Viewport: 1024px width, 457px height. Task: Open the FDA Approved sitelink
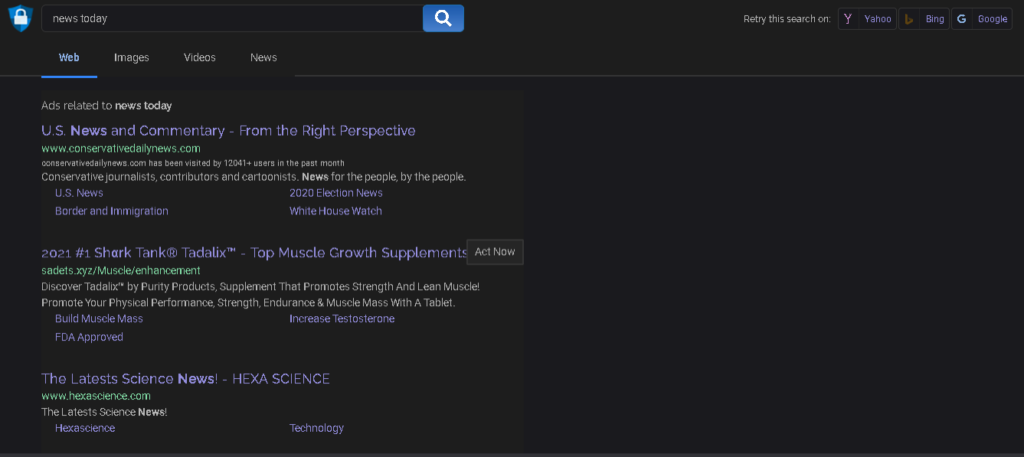click(89, 337)
